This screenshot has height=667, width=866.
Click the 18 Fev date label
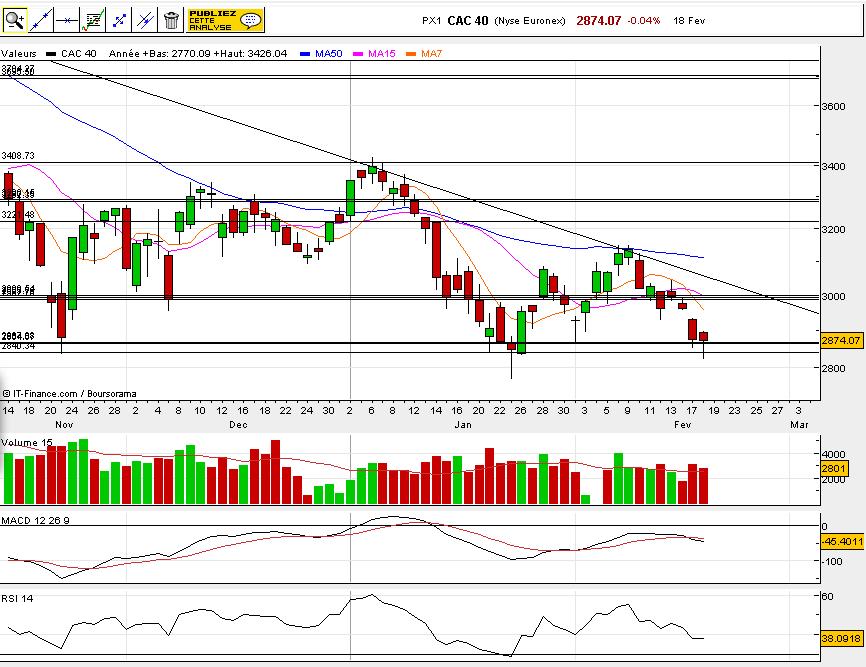coord(689,21)
